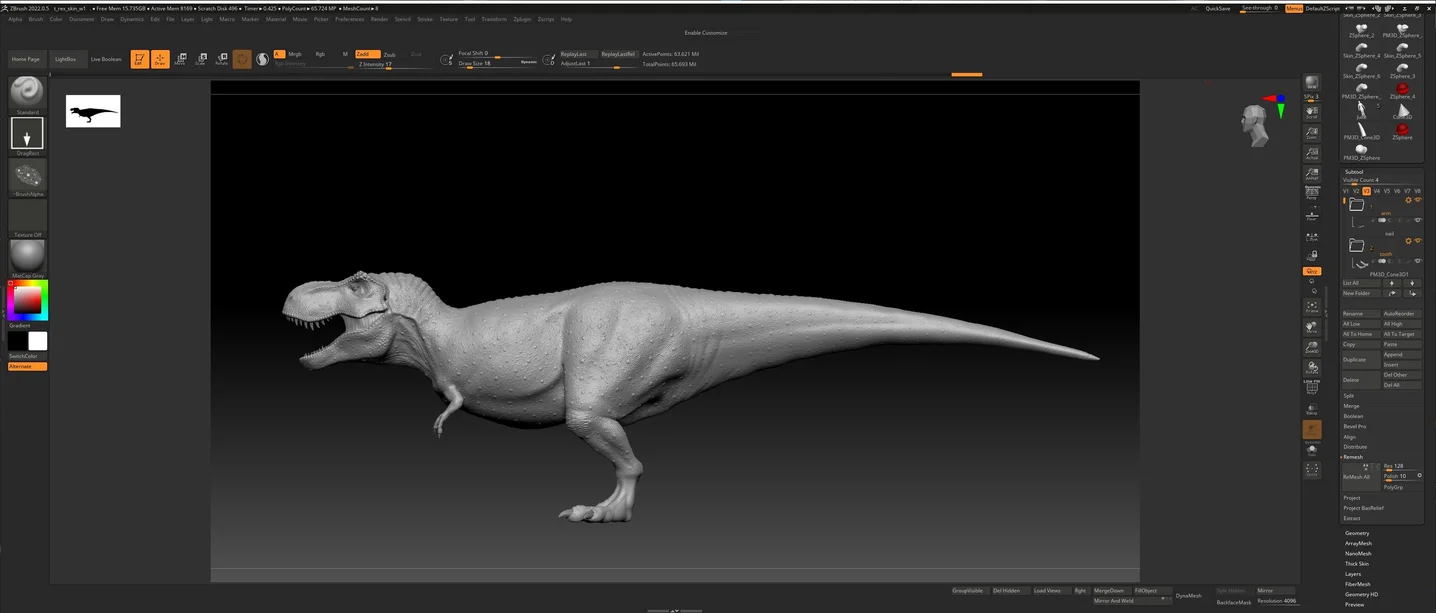Expand the Project section
Screen dimensions: 1436x613
click(1352, 497)
